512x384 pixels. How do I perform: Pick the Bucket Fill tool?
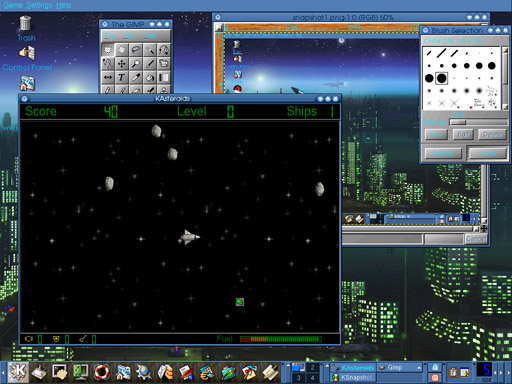150,78
